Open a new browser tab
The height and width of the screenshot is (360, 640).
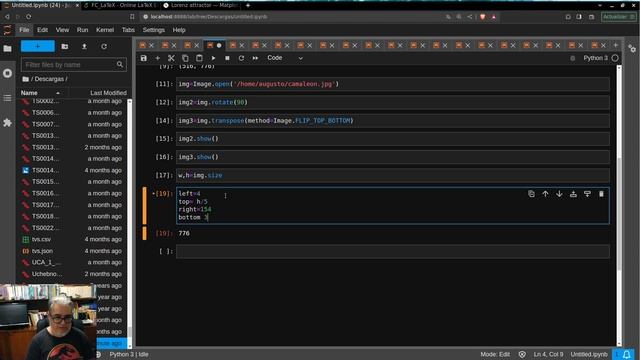click(248, 5)
